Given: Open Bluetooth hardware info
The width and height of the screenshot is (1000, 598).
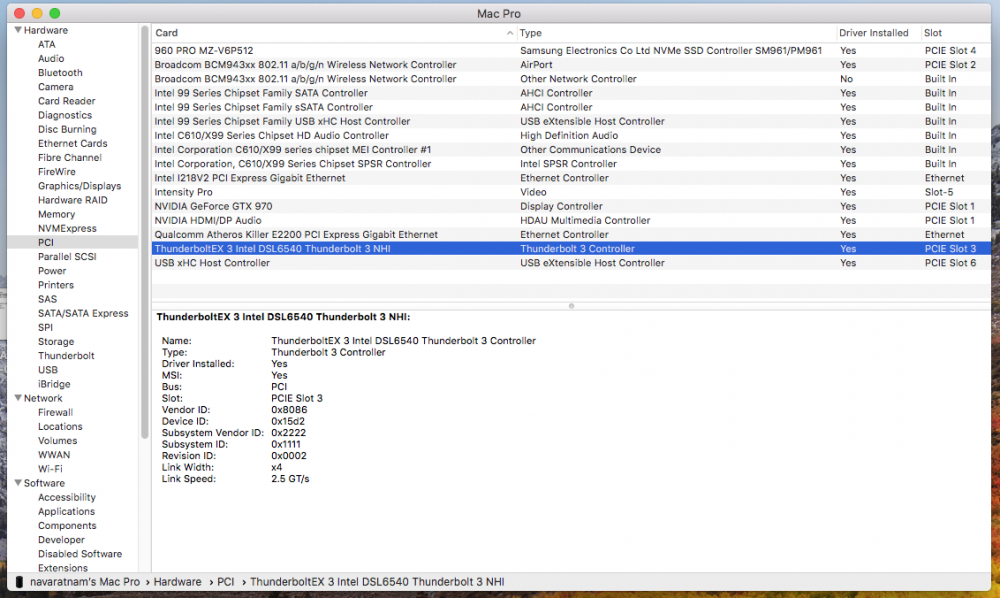Looking at the screenshot, I should pyautogui.click(x=60, y=73).
